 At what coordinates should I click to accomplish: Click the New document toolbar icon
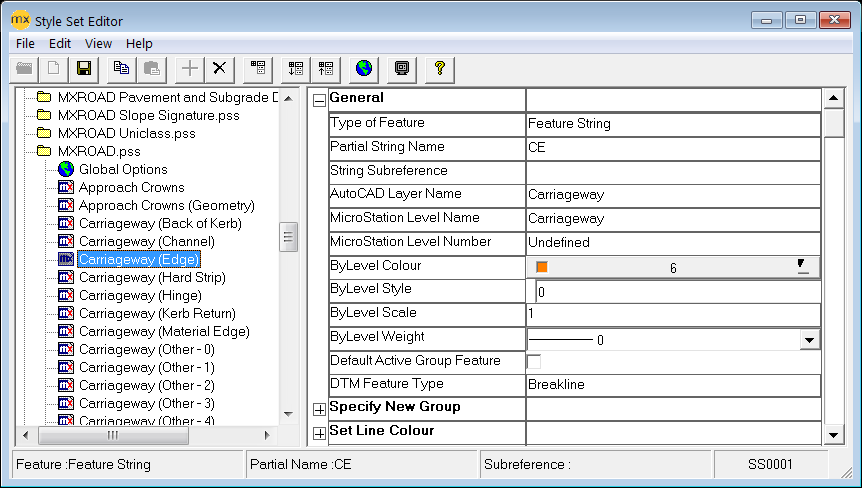pyautogui.click(x=54, y=69)
